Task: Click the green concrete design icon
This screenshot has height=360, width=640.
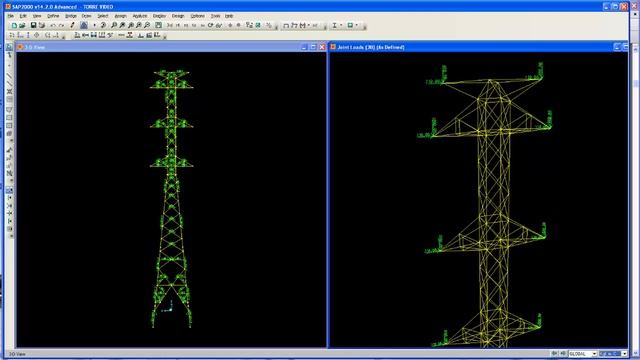Action: tap(350, 25)
